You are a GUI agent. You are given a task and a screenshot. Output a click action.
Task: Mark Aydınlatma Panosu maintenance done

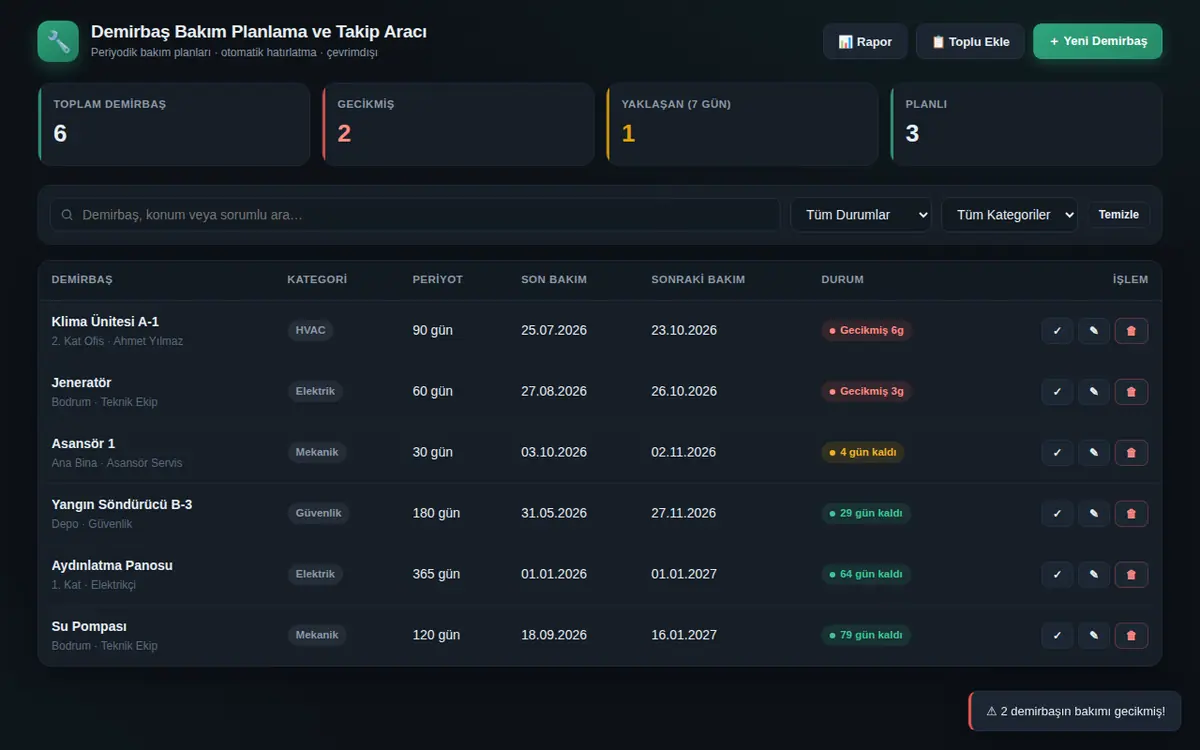tap(1057, 575)
